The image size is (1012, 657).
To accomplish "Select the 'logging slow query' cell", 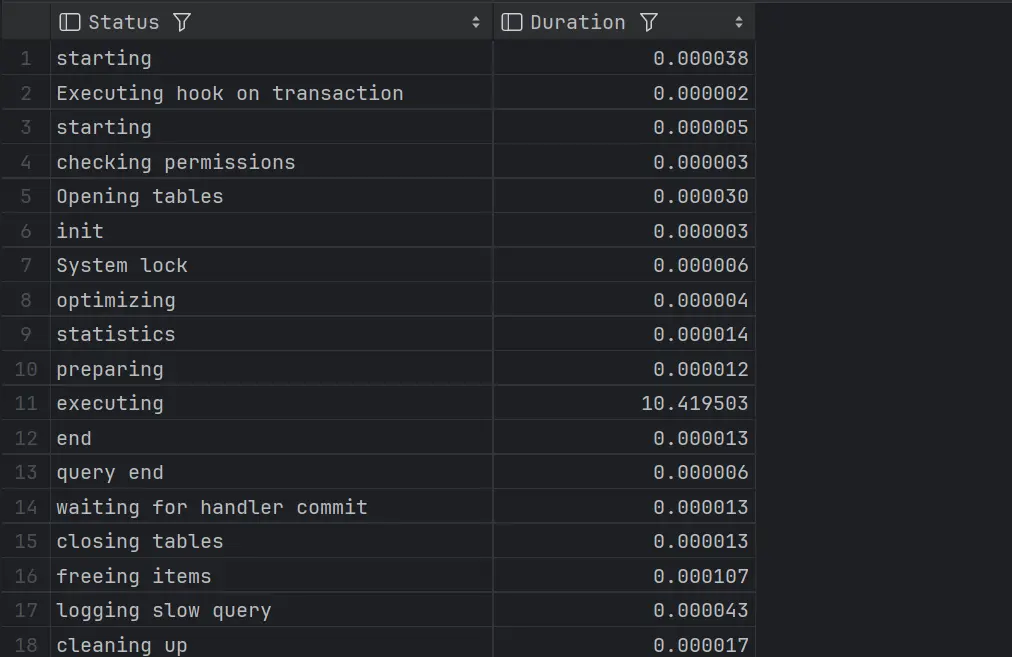I will click(164, 611).
